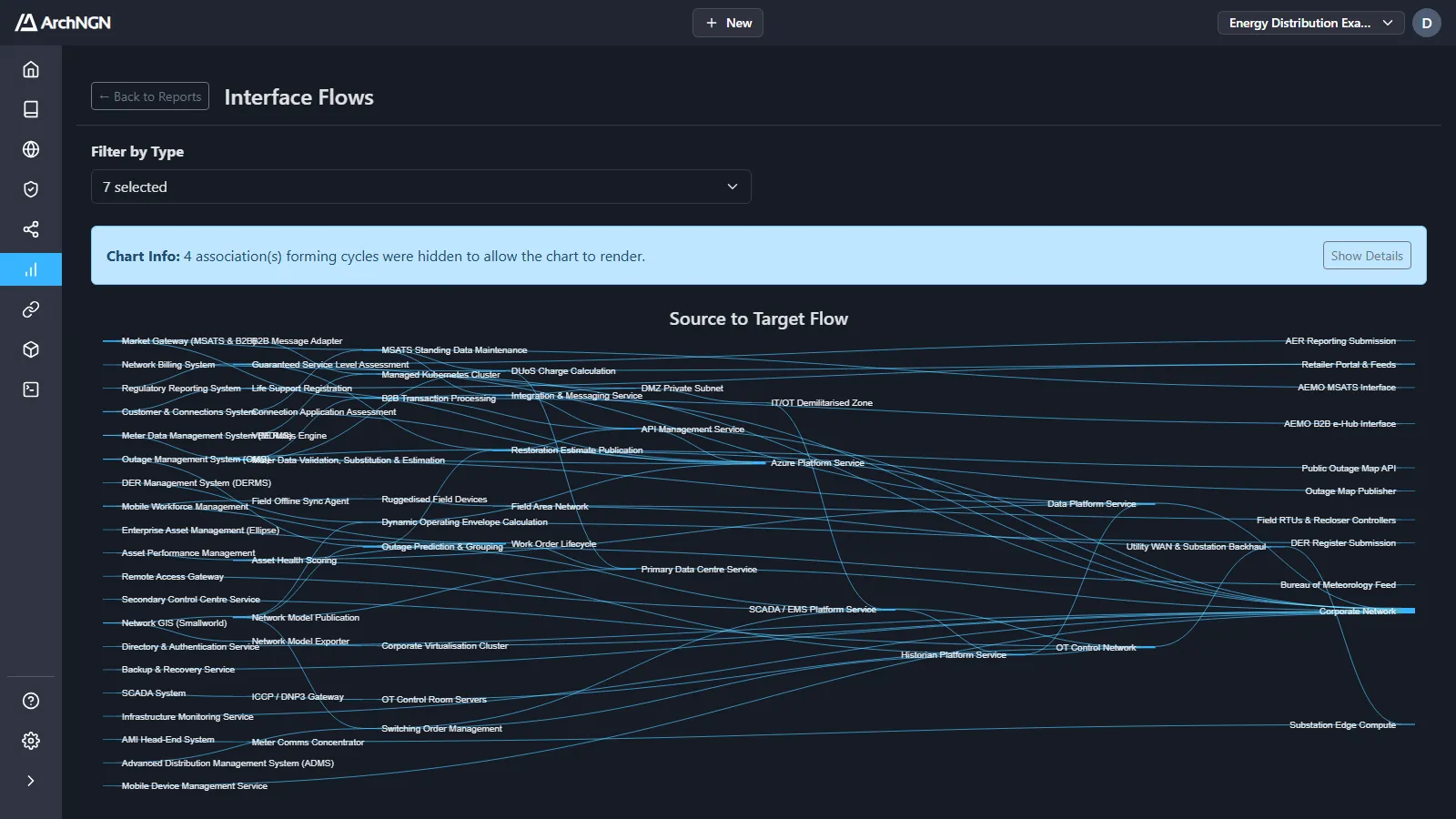Open the user avatar D menu
1456x819 pixels.
(x=1427, y=23)
